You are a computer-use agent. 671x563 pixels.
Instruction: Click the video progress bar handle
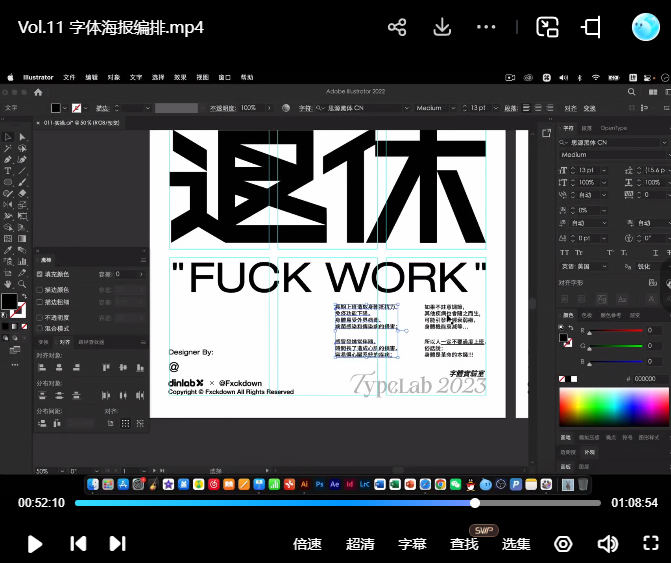(475, 503)
